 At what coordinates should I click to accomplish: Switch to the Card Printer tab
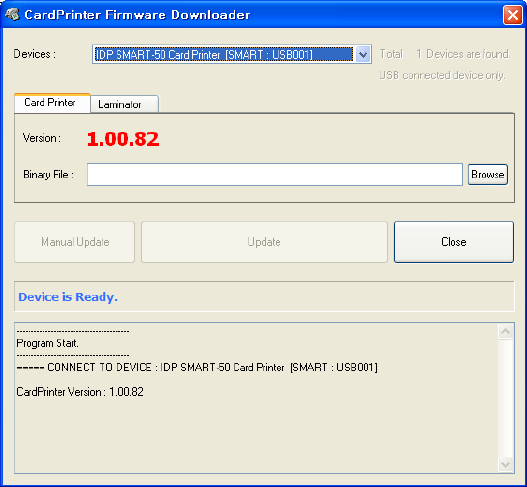(x=52, y=103)
